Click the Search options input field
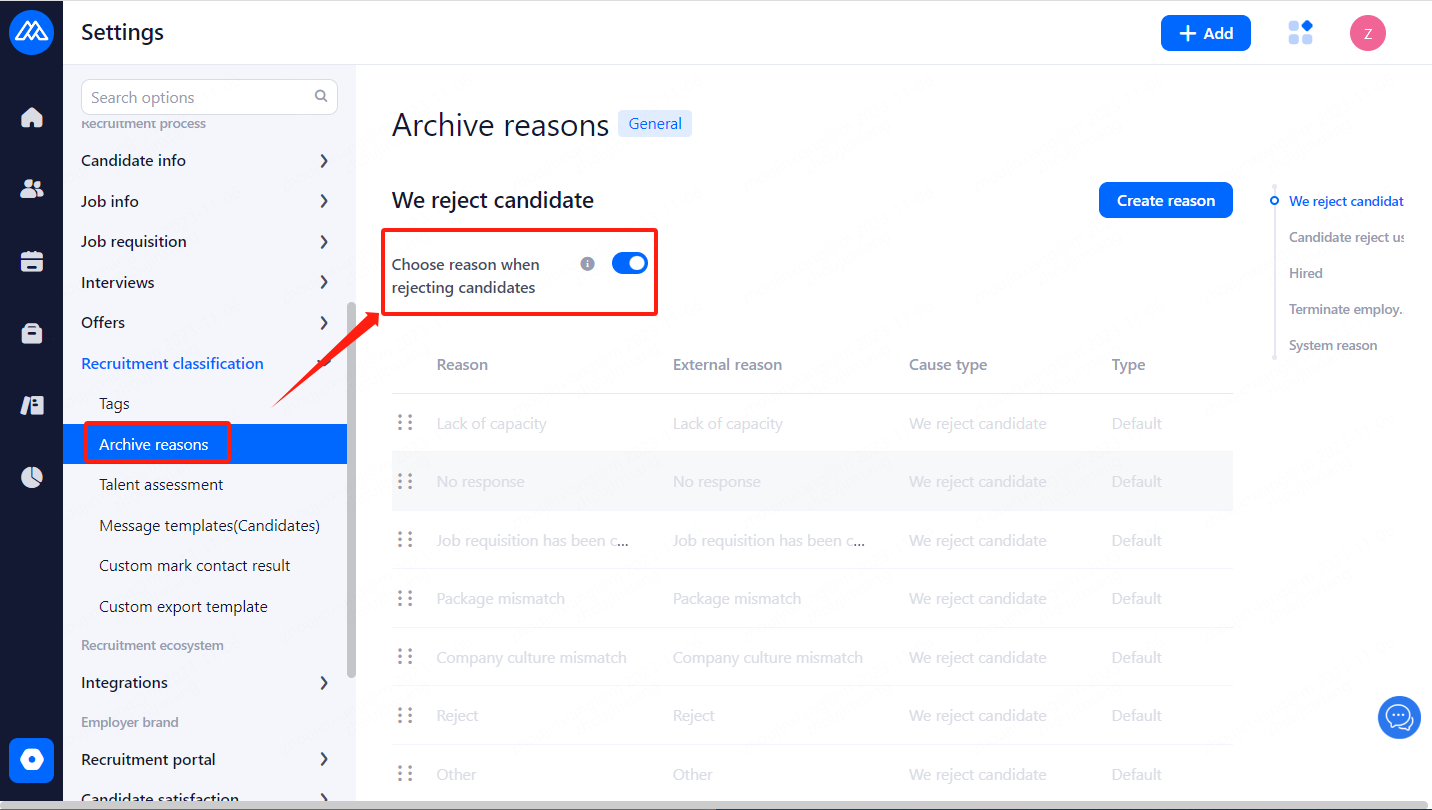This screenshot has width=1432, height=810. point(200,97)
